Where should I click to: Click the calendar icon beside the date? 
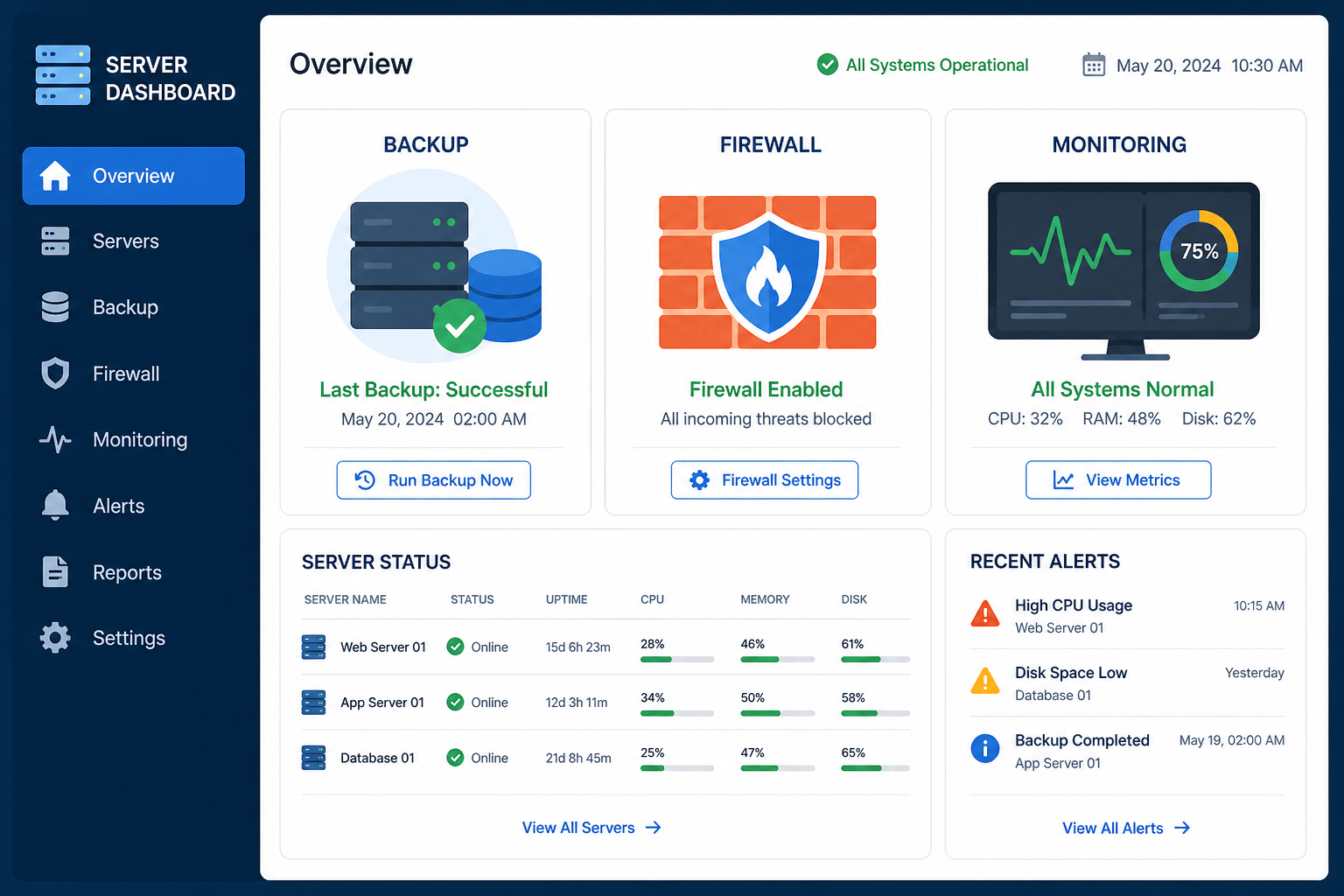coord(1094,65)
